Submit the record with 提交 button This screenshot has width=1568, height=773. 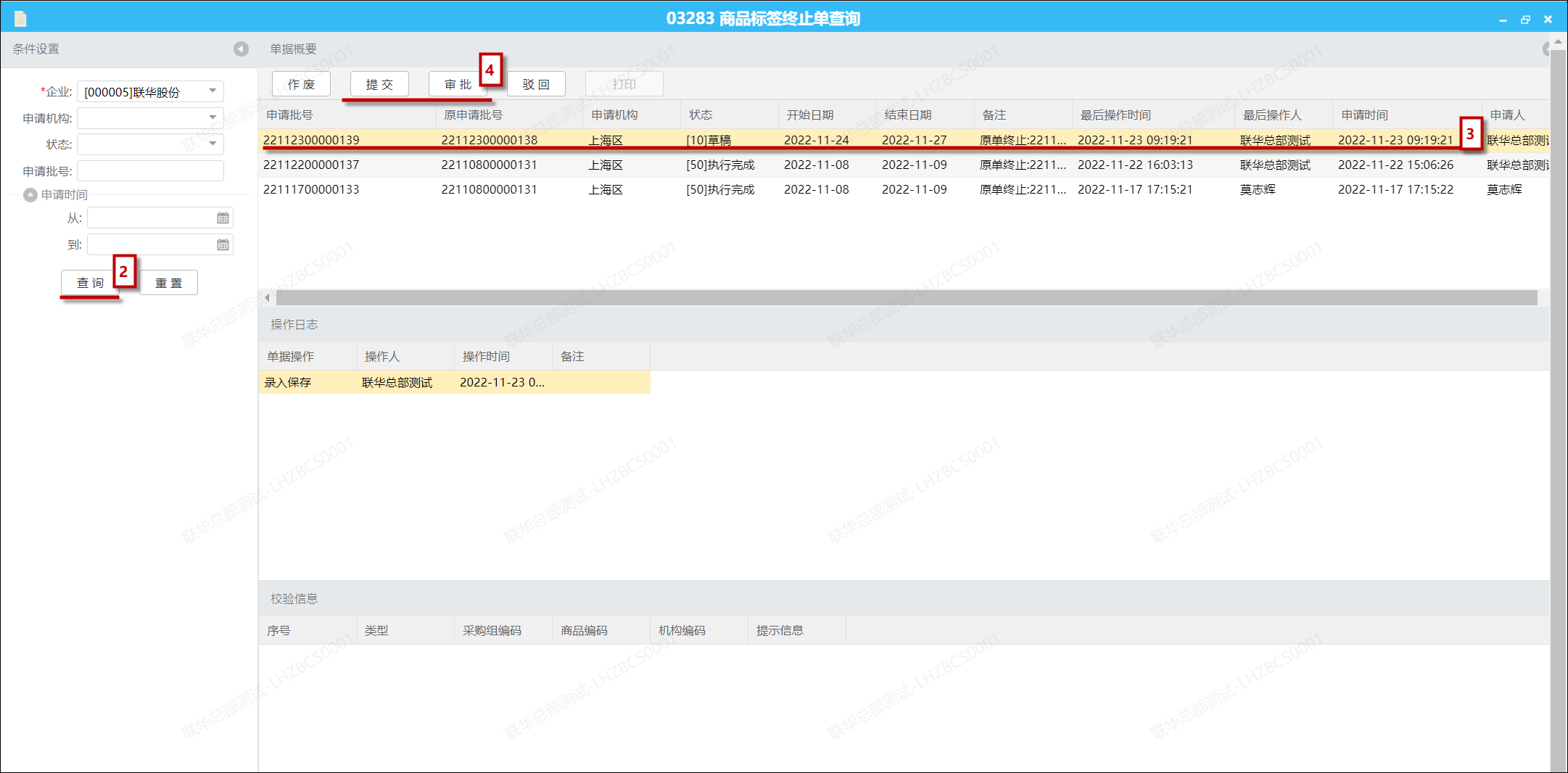(x=379, y=84)
